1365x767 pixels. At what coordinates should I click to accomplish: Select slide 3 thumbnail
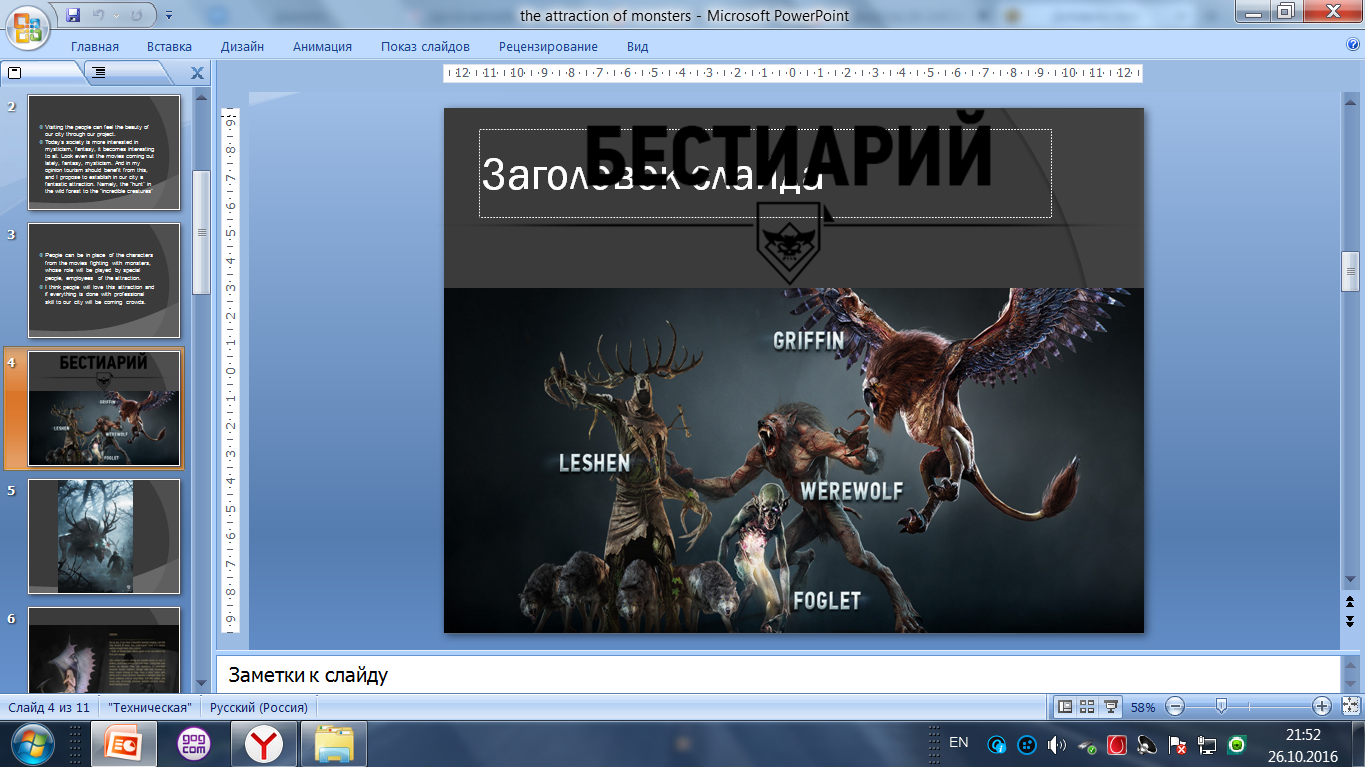(104, 280)
